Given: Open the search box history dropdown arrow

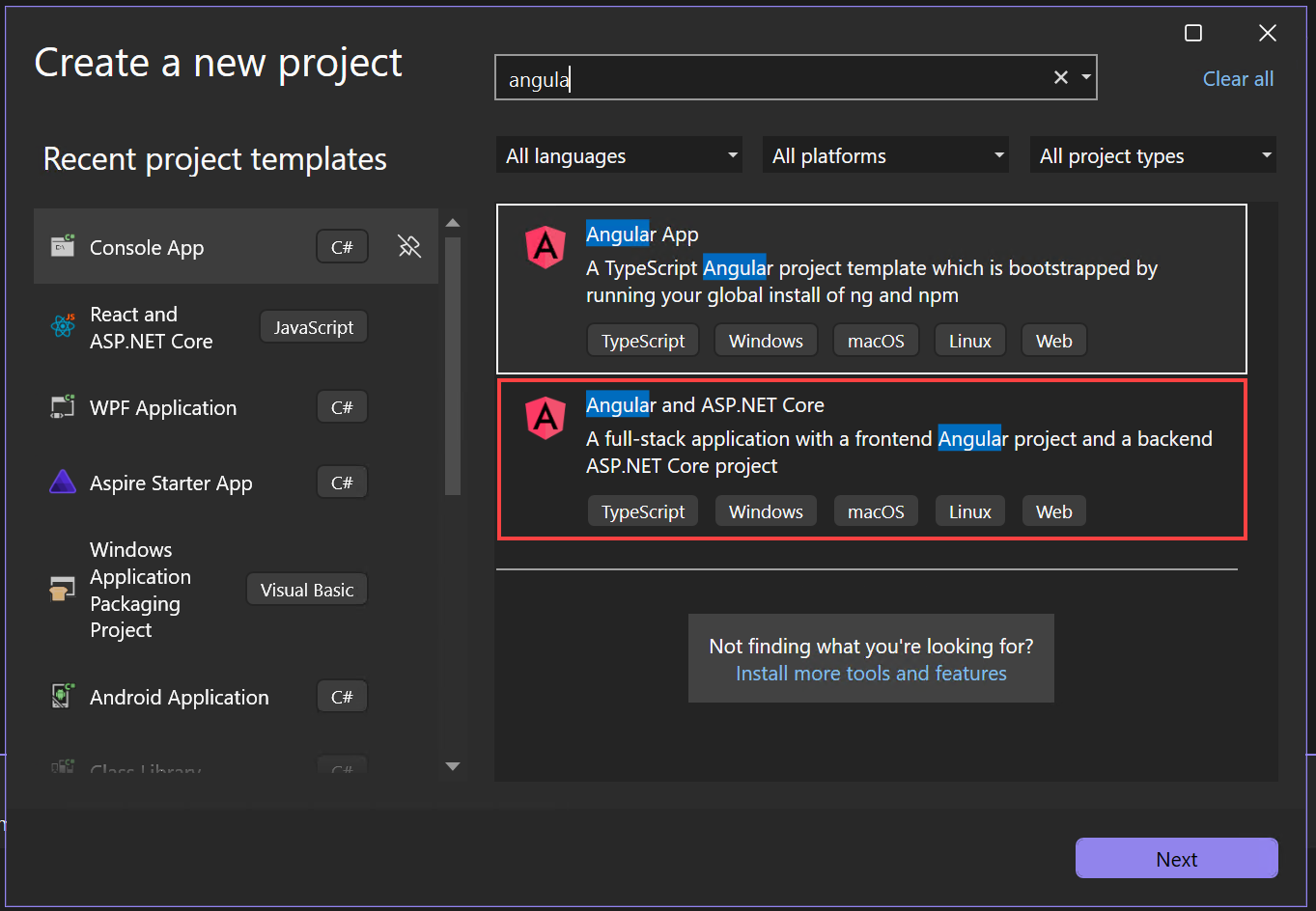Looking at the screenshot, I should pos(1085,77).
